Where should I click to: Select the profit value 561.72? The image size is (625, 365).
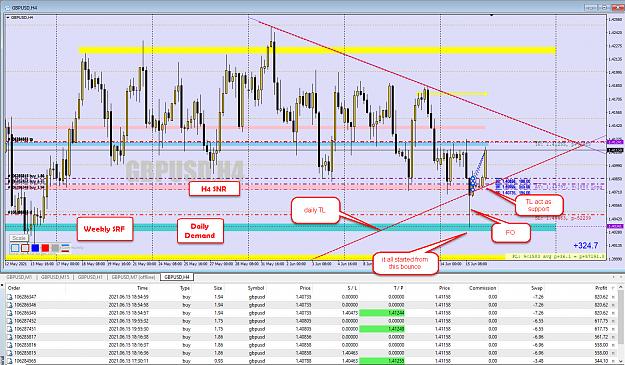coord(601,337)
